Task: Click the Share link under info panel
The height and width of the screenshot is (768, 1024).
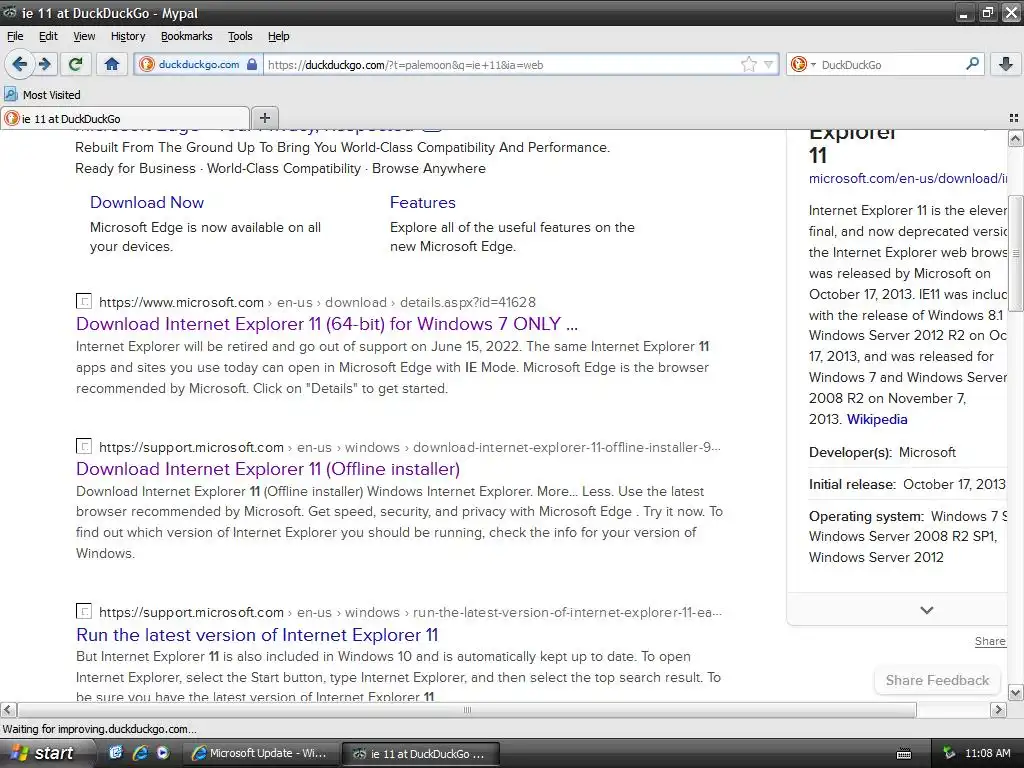Action: coord(990,641)
